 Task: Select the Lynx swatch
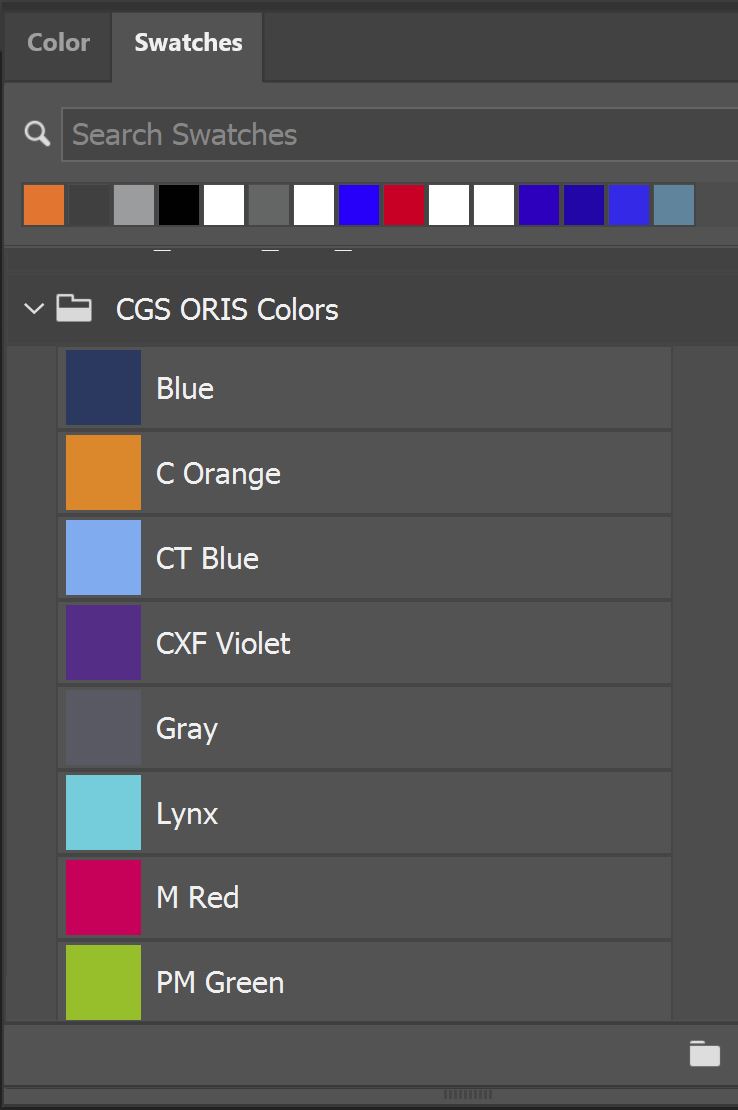102,812
